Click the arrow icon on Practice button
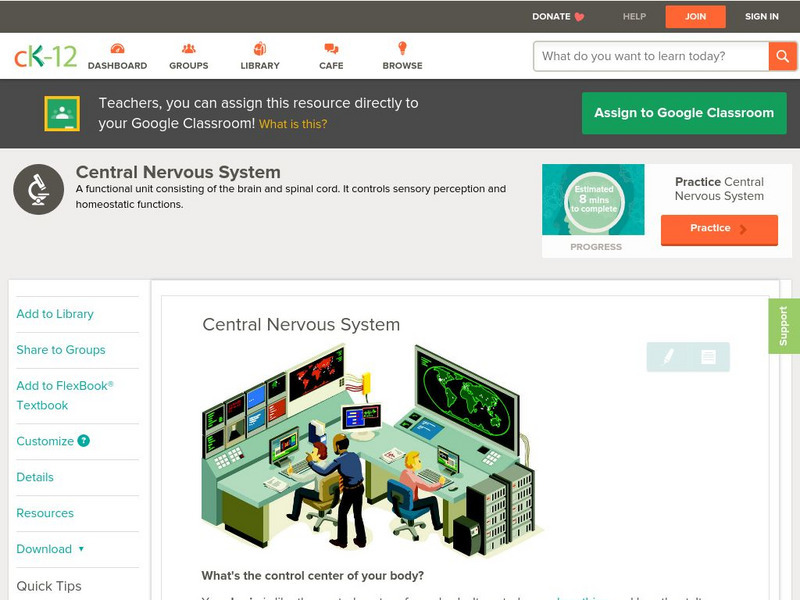This screenshot has height=600, width=800. tap(743, 229)
